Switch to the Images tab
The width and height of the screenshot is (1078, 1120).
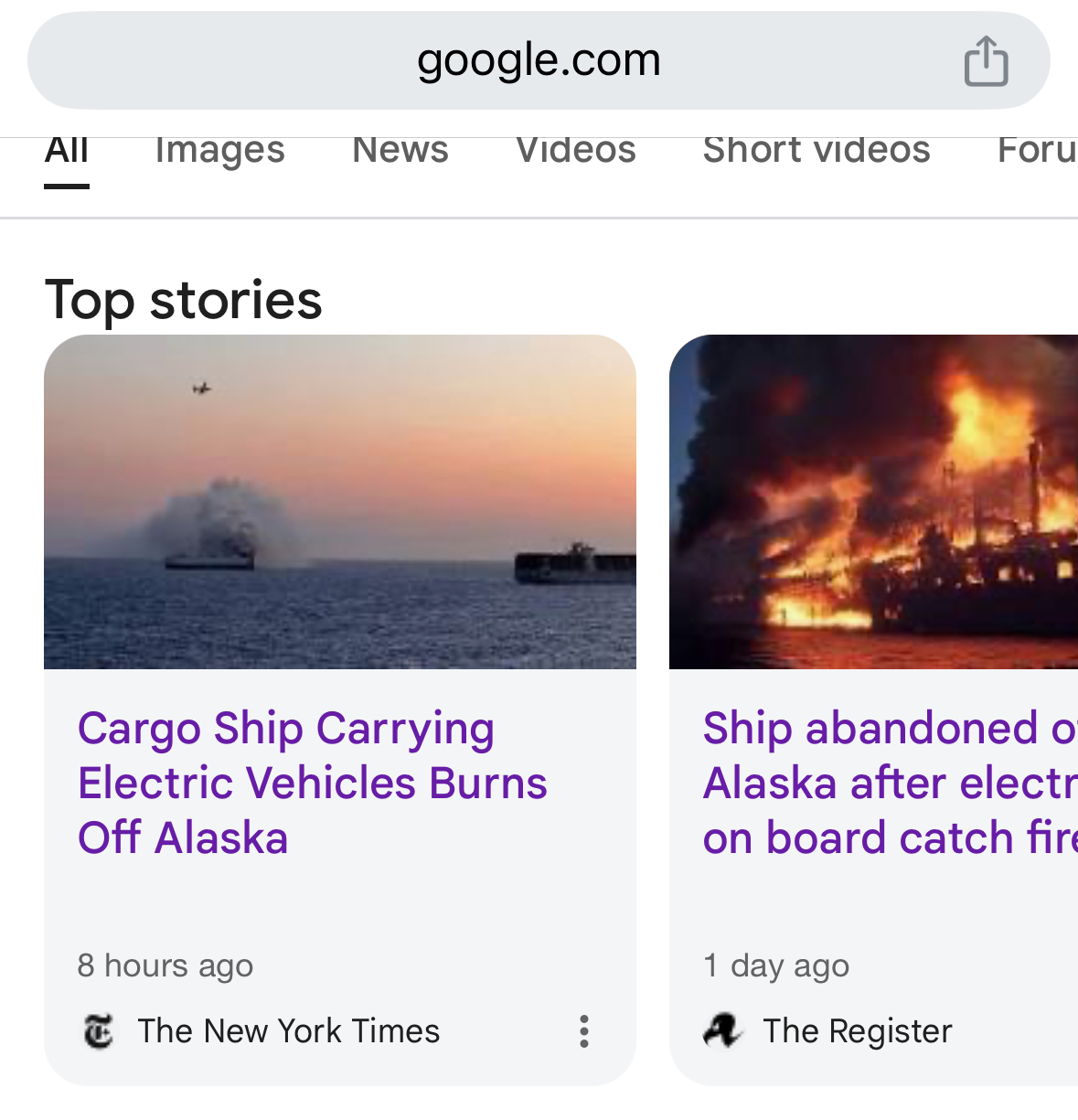[220, 150]
